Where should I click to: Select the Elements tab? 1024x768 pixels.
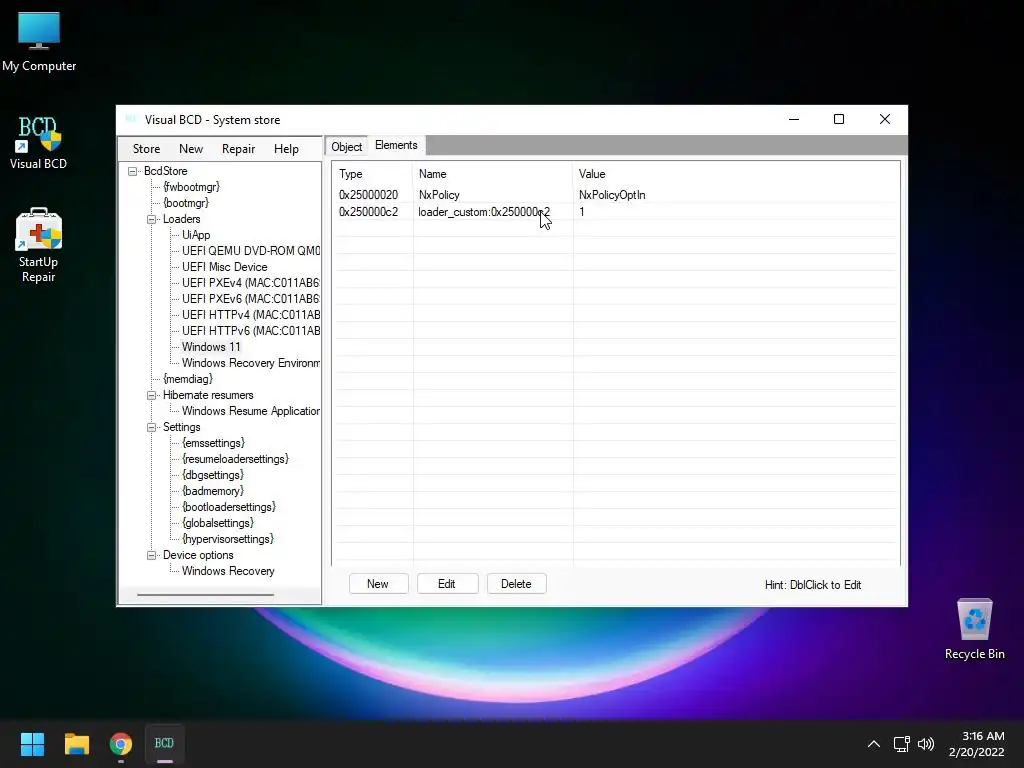[396, 145]
